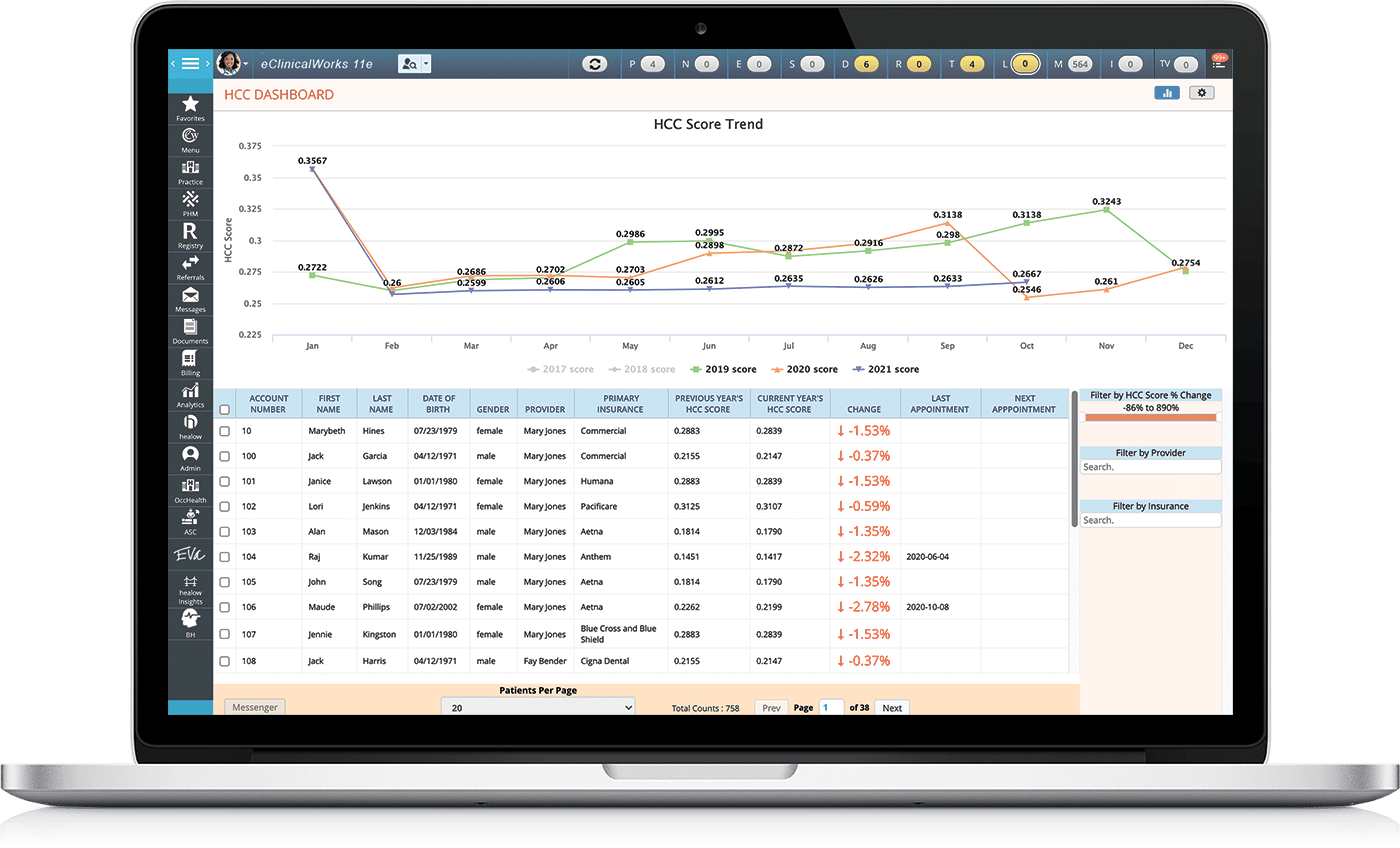Open Favorites in the sidebar
This screenshot has height=848, width=1400.
click(190, 108)
